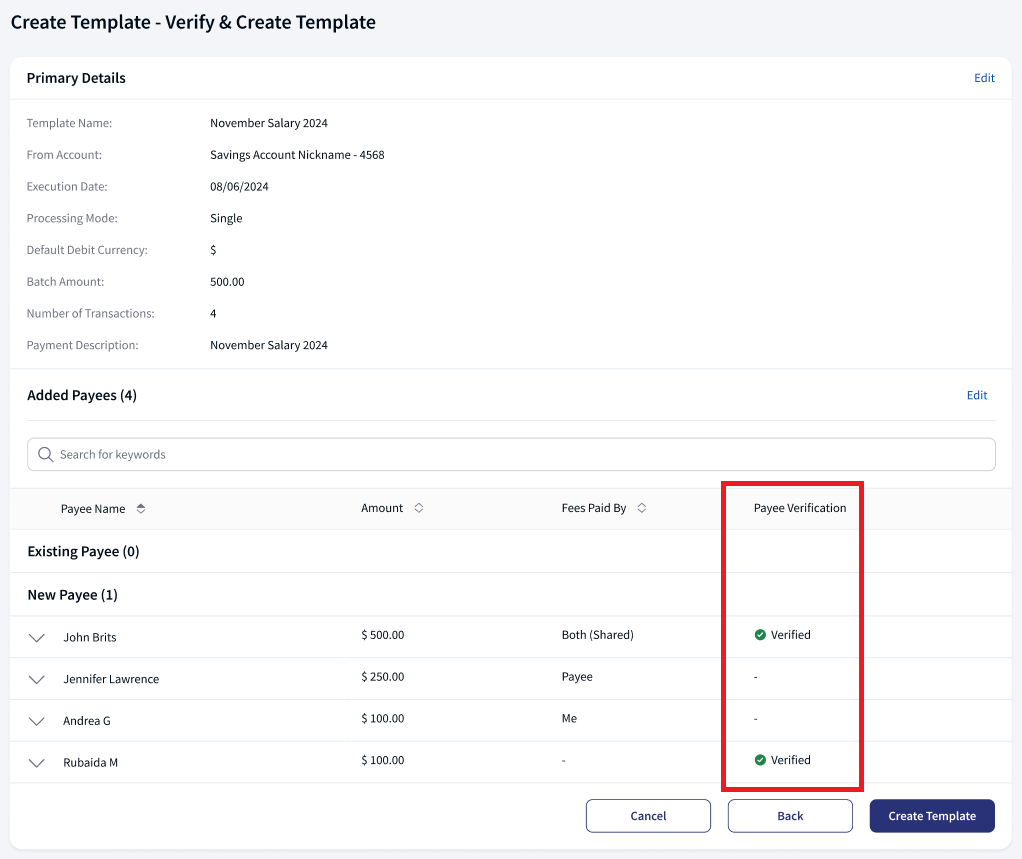Click the Existing Payee (0) group heading
1022x859 pixels.
pyautogui.click(x=83, y=551)
